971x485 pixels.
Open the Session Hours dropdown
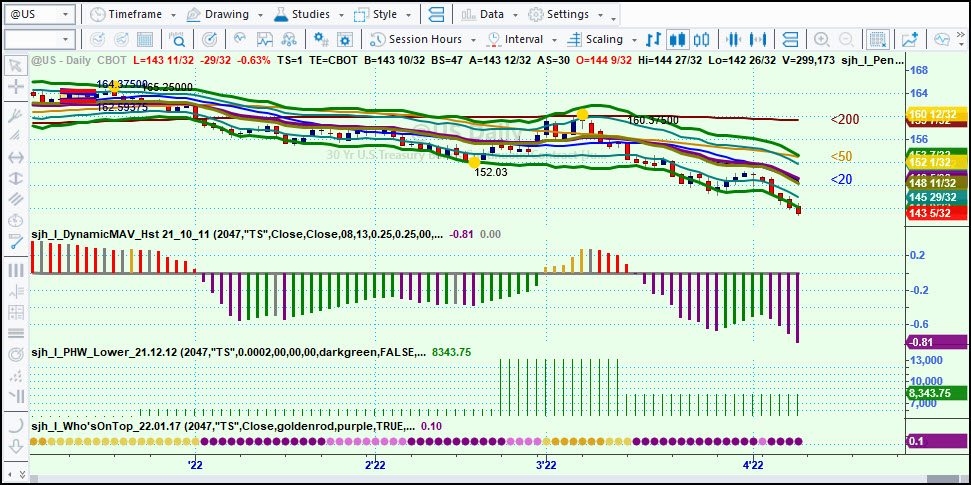coord(422,40)
